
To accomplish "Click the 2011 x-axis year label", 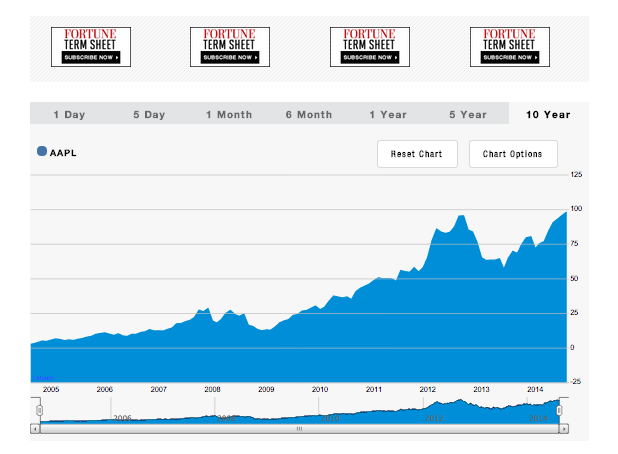I will [x=374, y=389].
